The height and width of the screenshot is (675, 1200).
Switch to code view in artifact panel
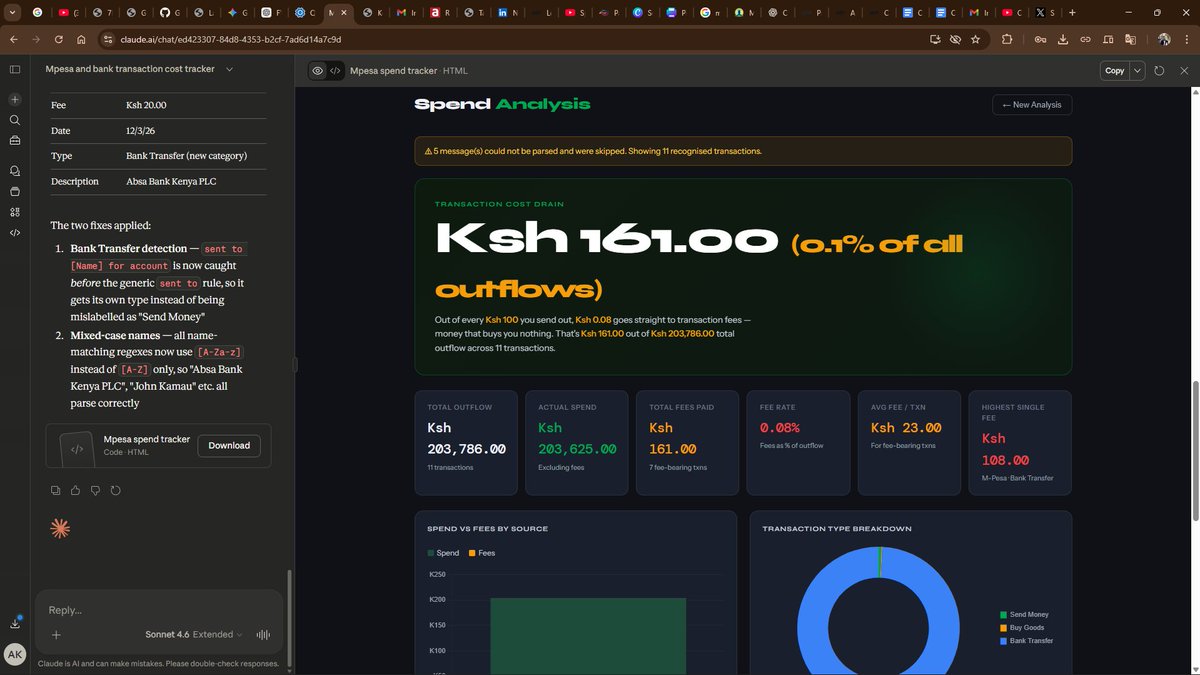click(x=335, y=71)
